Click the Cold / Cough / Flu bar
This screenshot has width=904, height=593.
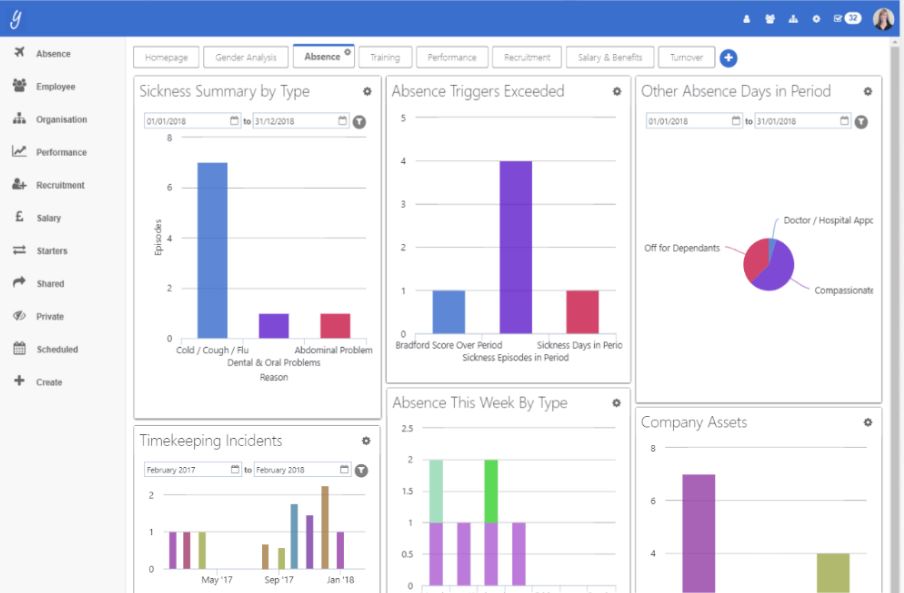212,250
